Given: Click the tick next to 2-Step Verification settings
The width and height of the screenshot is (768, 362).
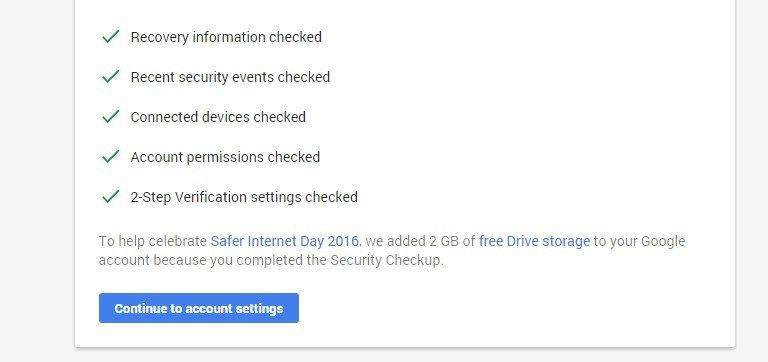Looking at the screenshot, I should point(111,197).
